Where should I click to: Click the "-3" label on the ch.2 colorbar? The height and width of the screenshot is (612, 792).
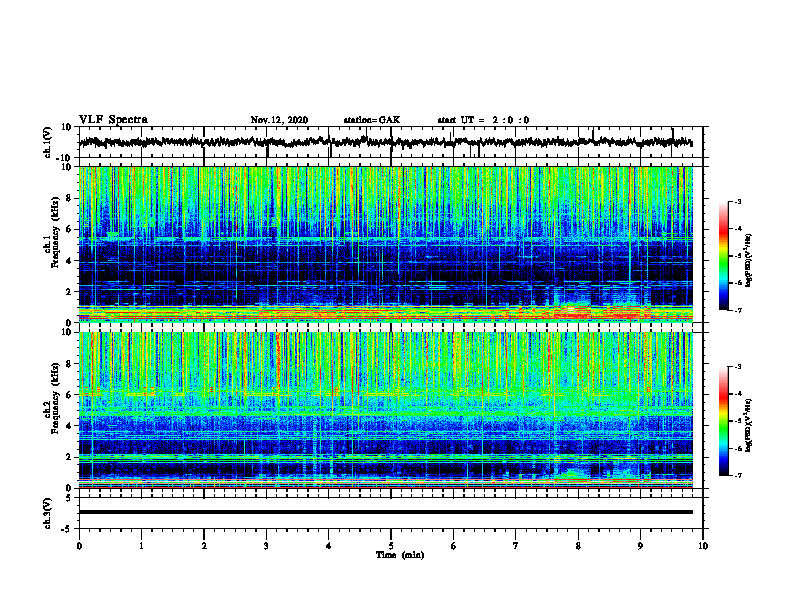738,367
